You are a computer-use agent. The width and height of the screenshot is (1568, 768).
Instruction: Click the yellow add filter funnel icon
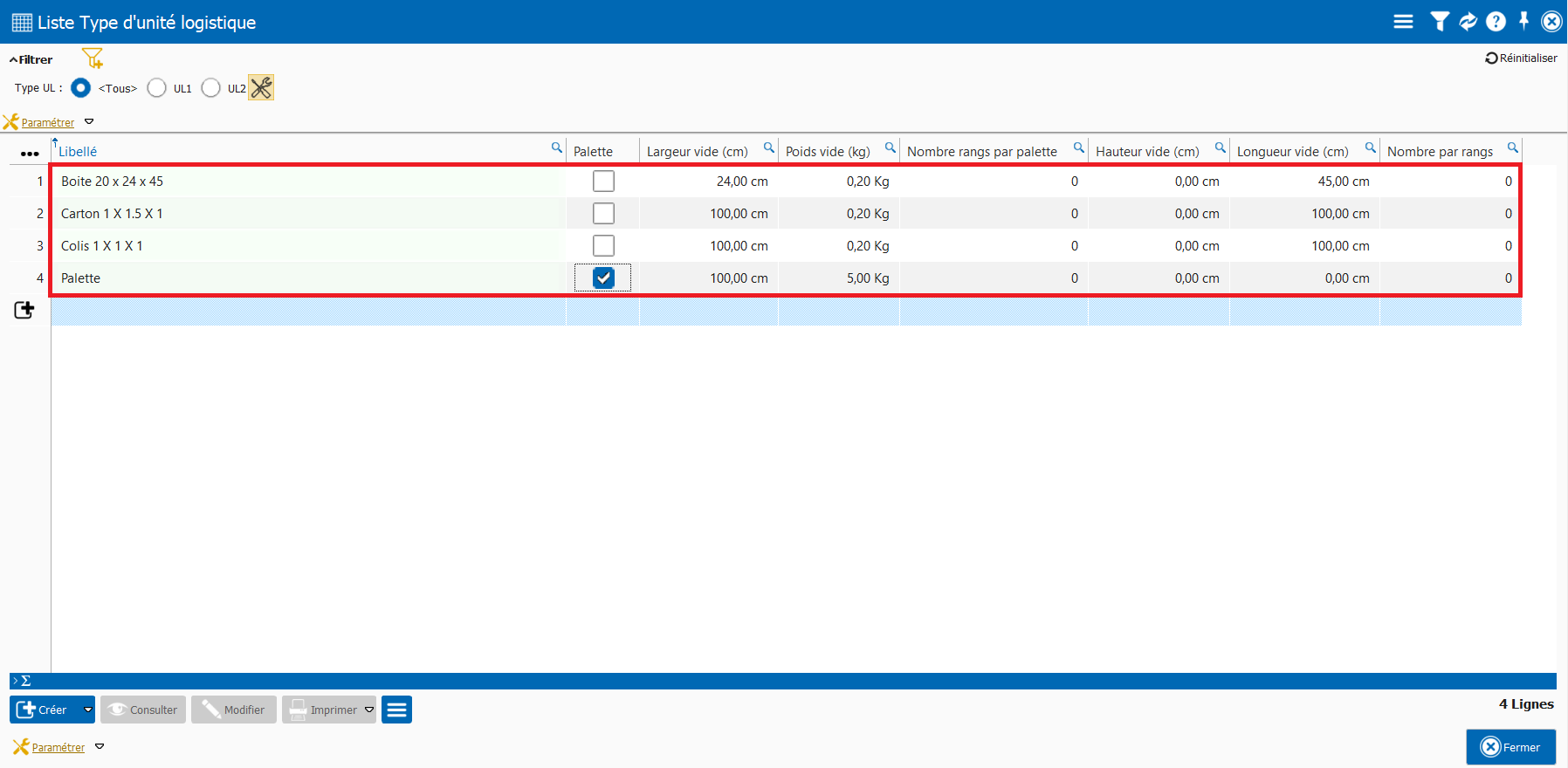[93, 58]
